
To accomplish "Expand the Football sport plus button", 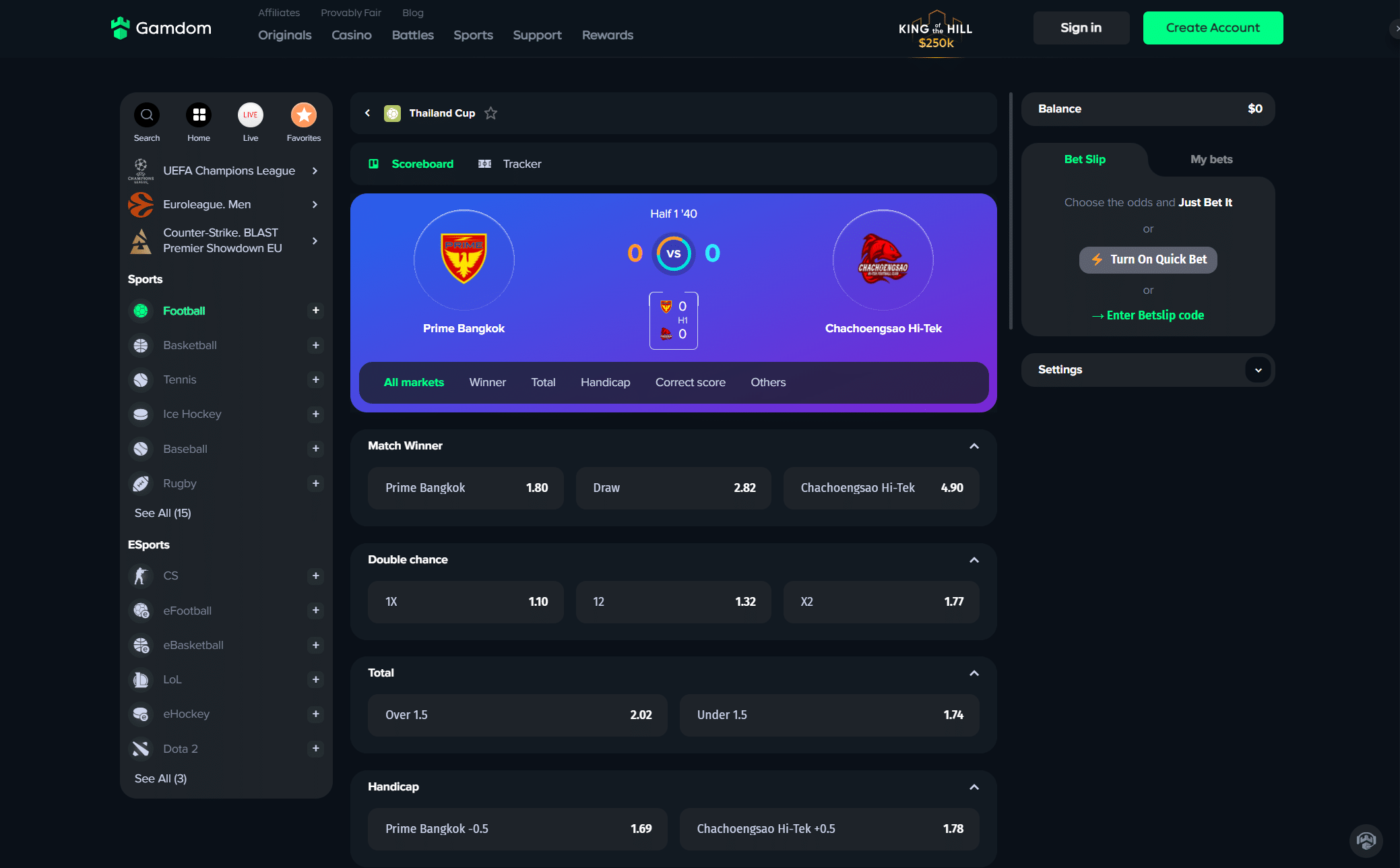I will [315, 311].
